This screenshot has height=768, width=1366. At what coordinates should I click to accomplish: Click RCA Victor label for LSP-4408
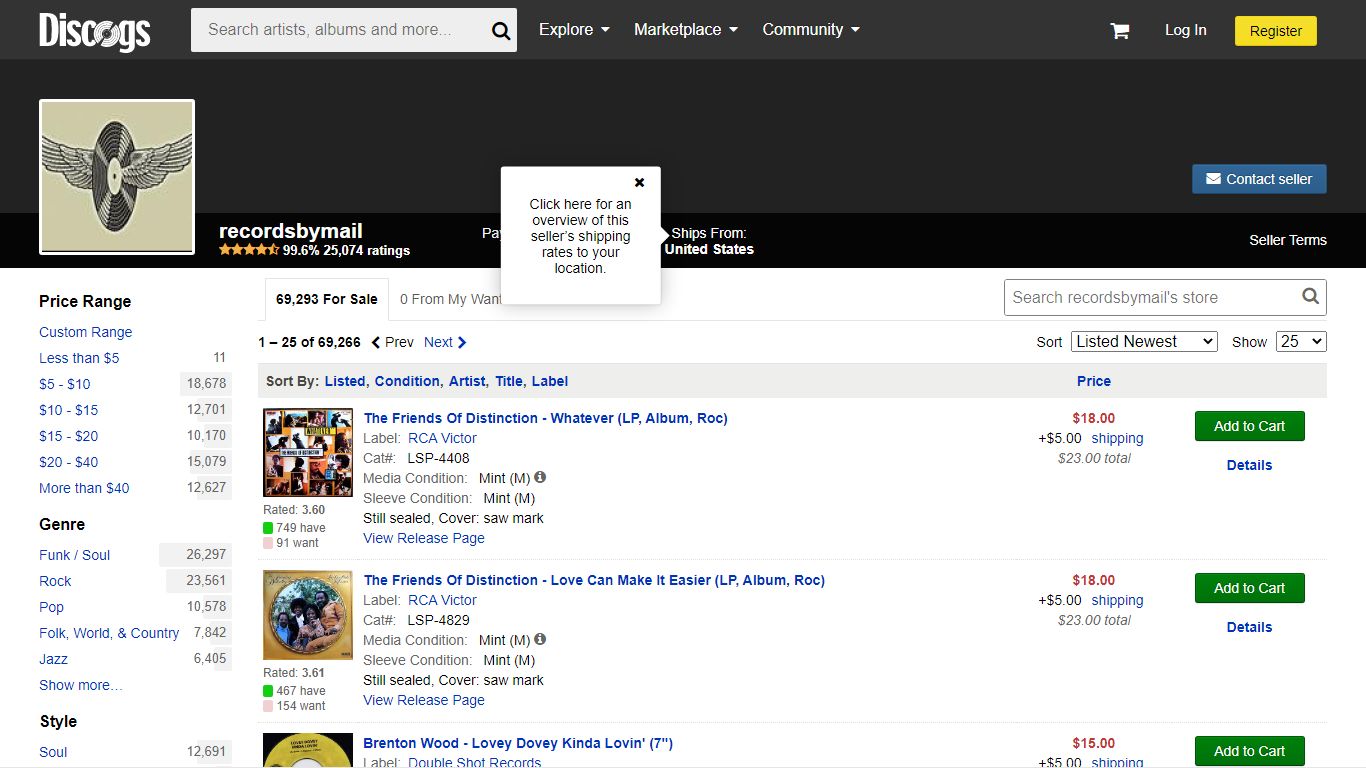coord(442,438)
